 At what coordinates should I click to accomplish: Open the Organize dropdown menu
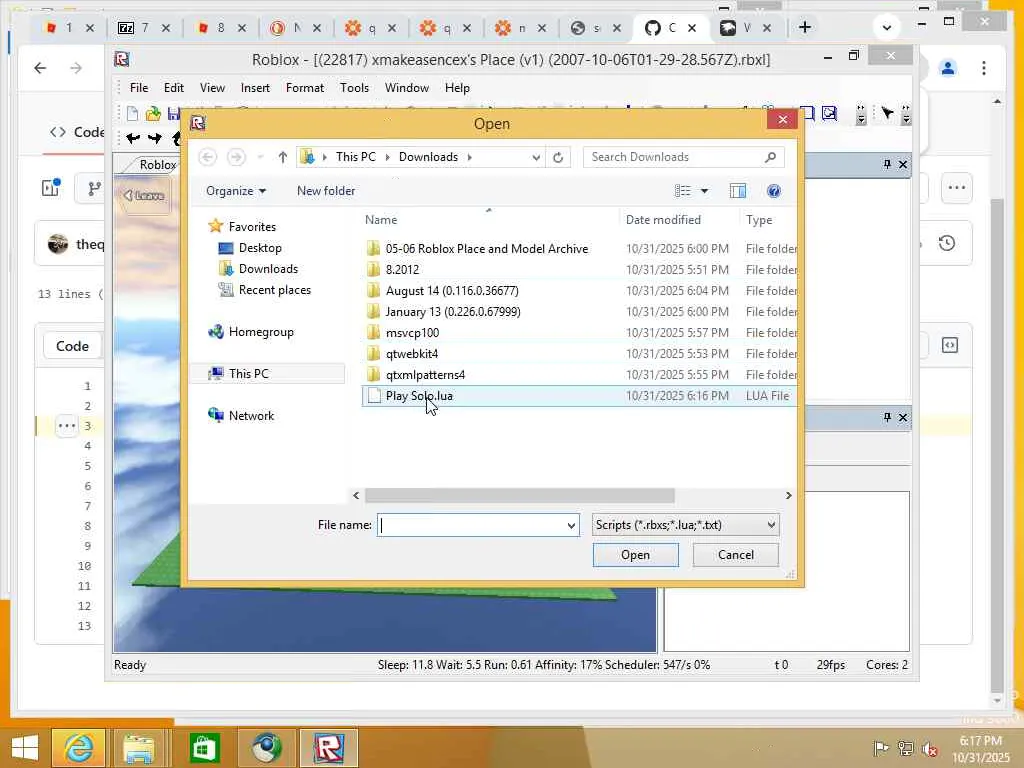click(236, 191)
